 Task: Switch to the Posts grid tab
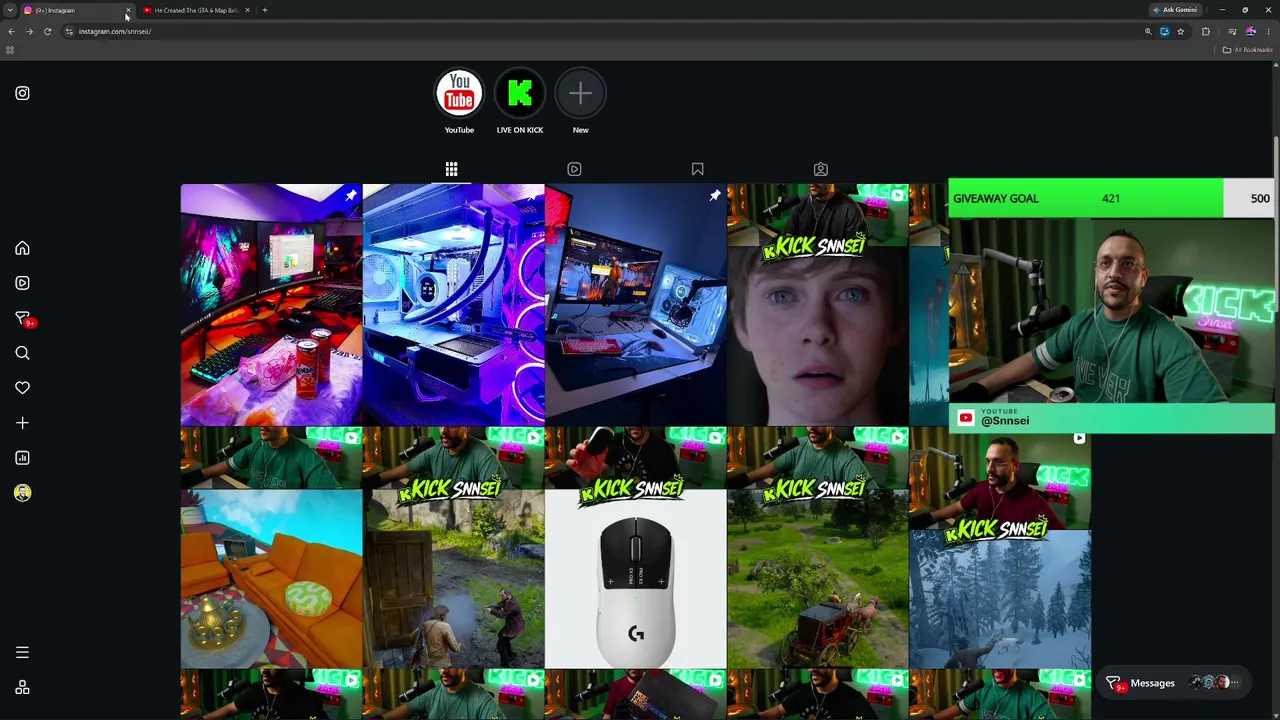click(x=452, y=170)
